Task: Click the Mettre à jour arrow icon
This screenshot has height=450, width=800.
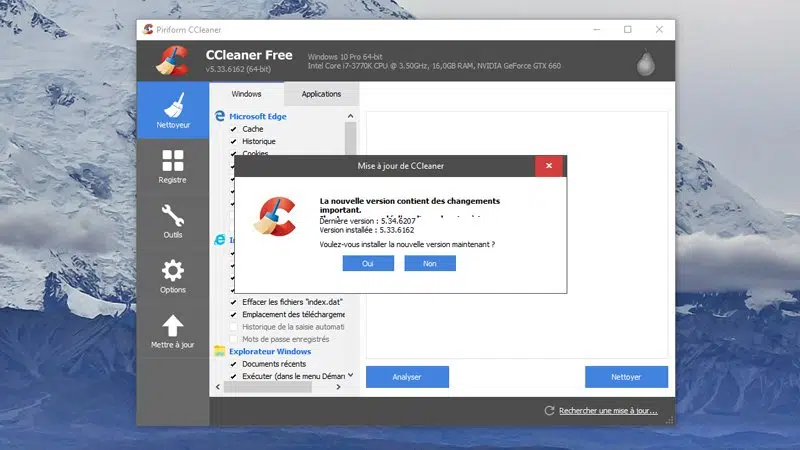Action: (x=173, y=325)
